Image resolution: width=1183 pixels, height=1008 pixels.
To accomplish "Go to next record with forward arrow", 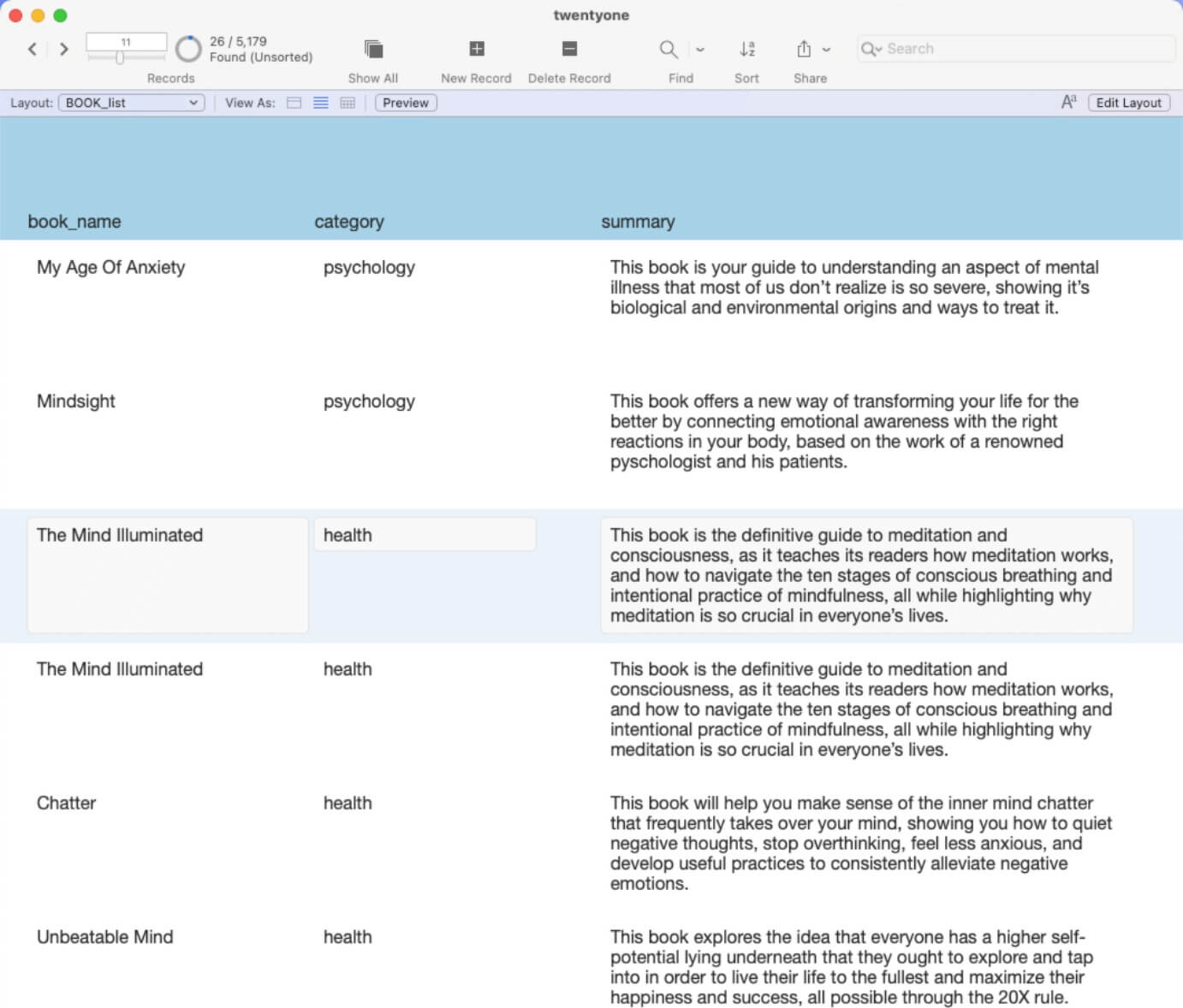I will tap(63, 49).
